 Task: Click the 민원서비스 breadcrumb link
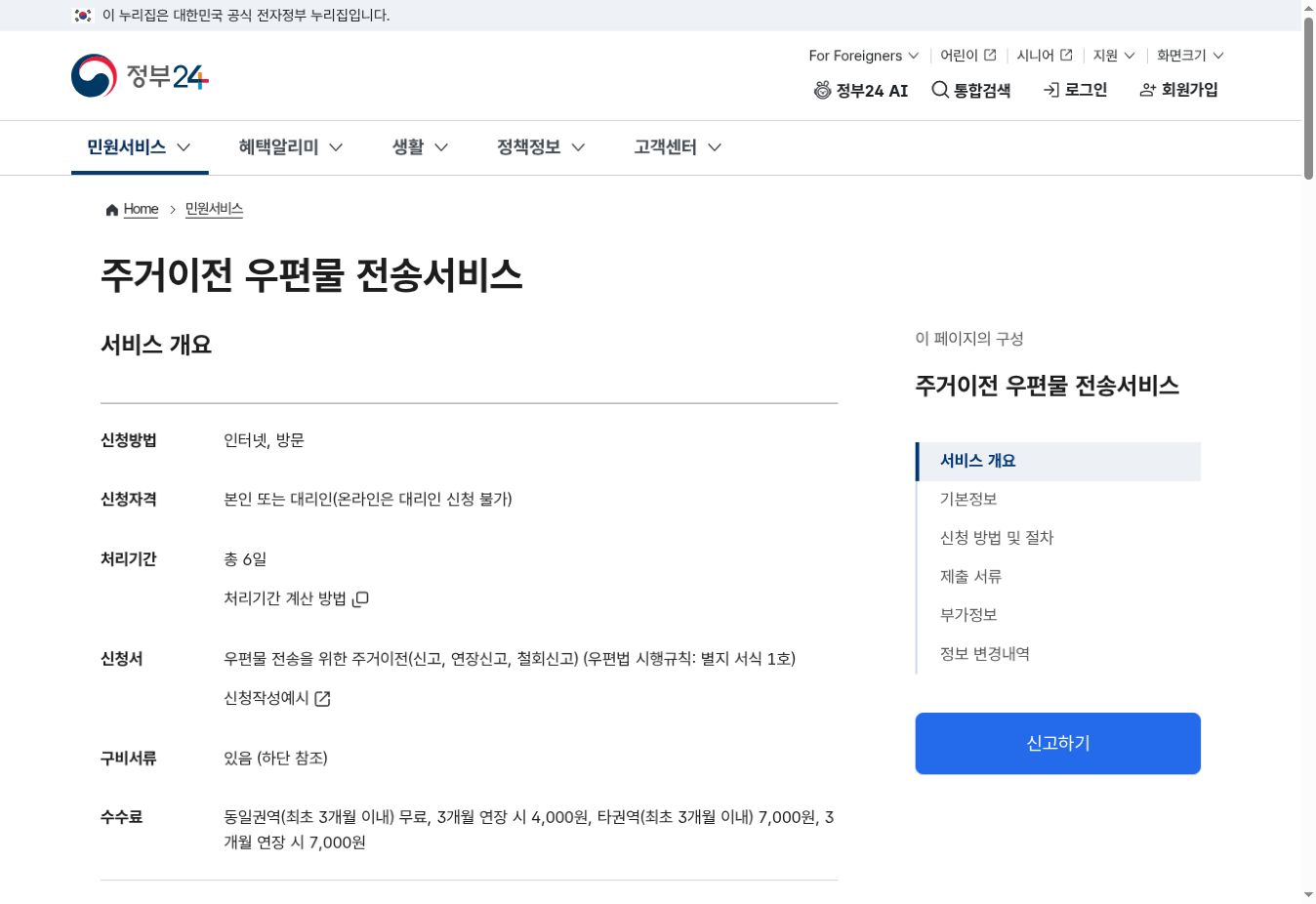[214, 209]
